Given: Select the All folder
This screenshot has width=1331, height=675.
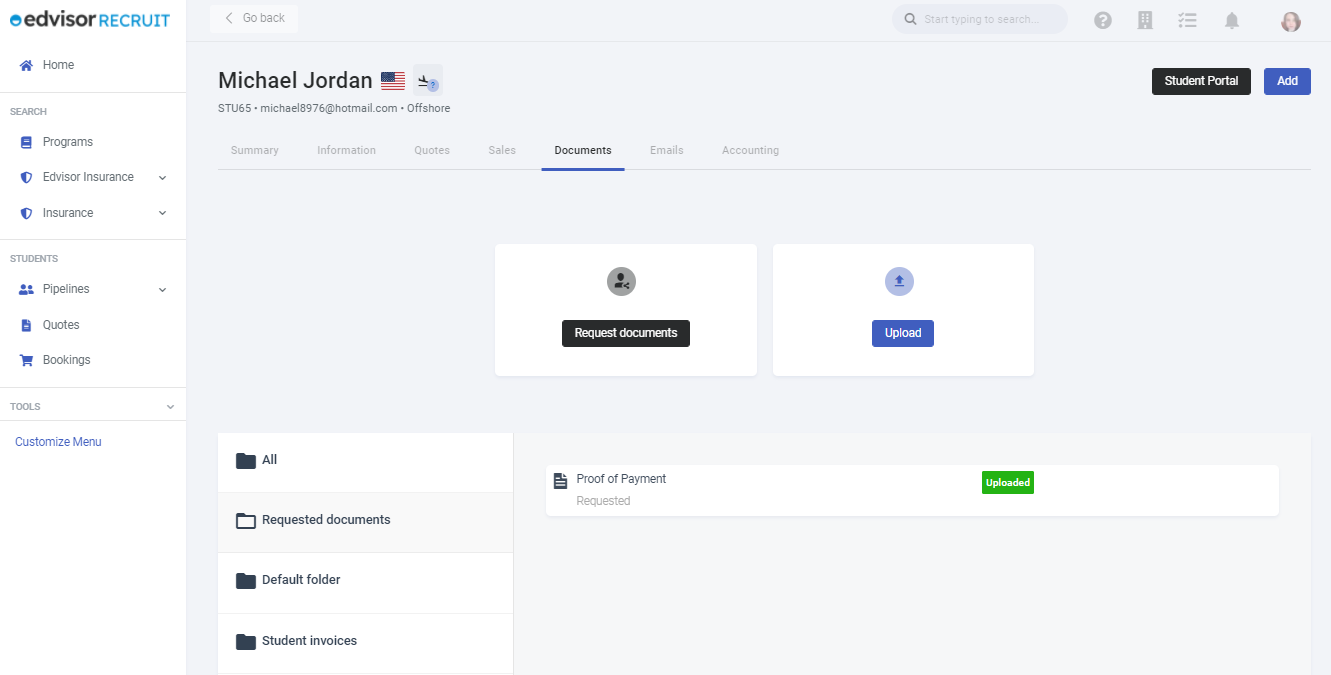Looking at the screenshot, I should click(x=366, y=461).
